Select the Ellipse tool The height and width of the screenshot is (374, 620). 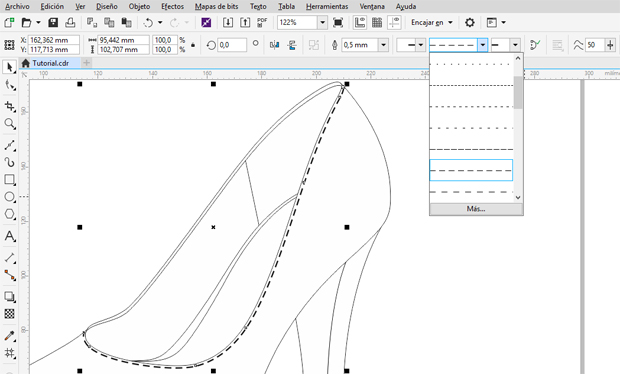click(x=9, y=197)
